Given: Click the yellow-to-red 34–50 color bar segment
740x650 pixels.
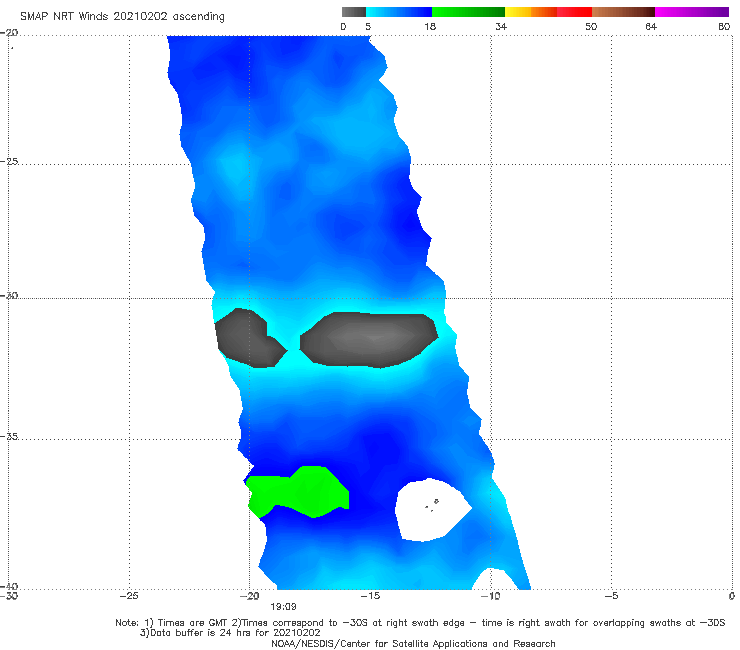Looking at the screenshot, I should point(548,12).
